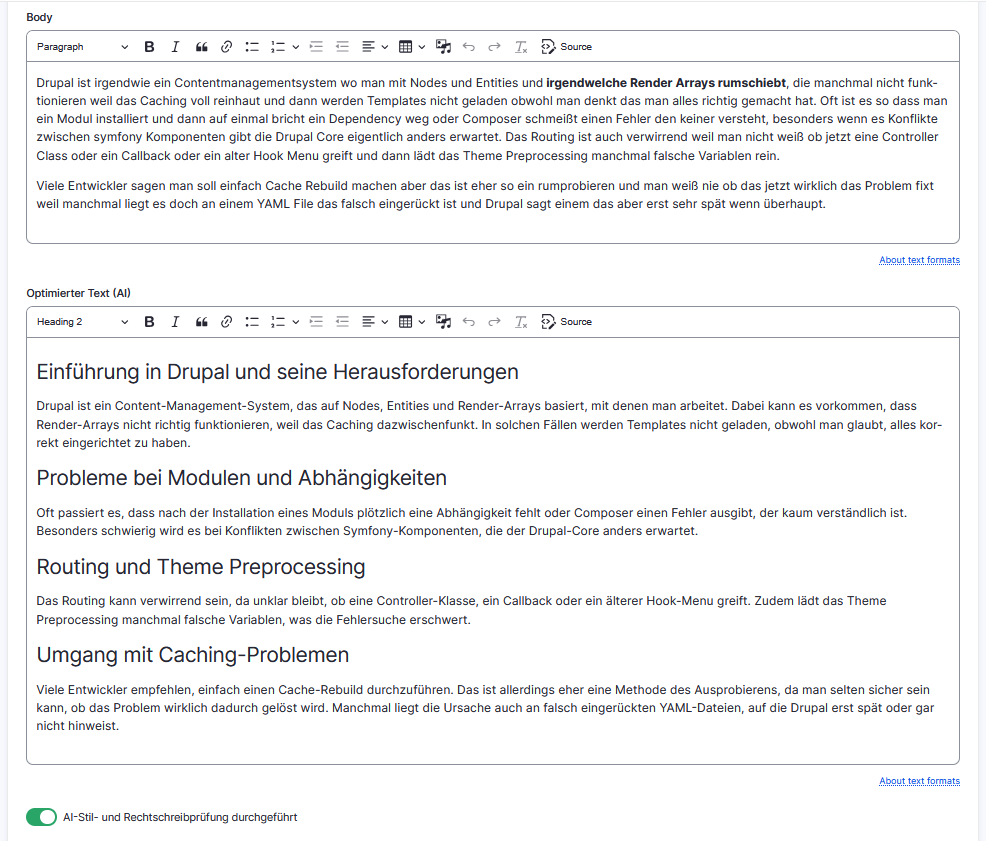Click inside the Optimierter Text editing area
986x841 pixels.
(x=490, y=550)
